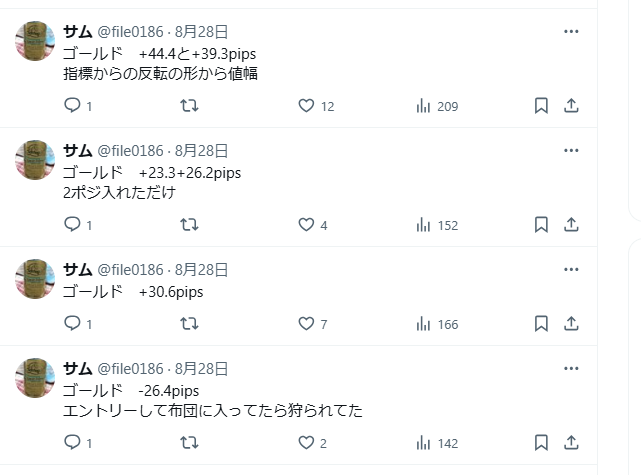Open the 8月28日 timestamp on the -26.4pips tweet
Image resolution: width=641 pixels, height=475 pixels.
(202, 369)
